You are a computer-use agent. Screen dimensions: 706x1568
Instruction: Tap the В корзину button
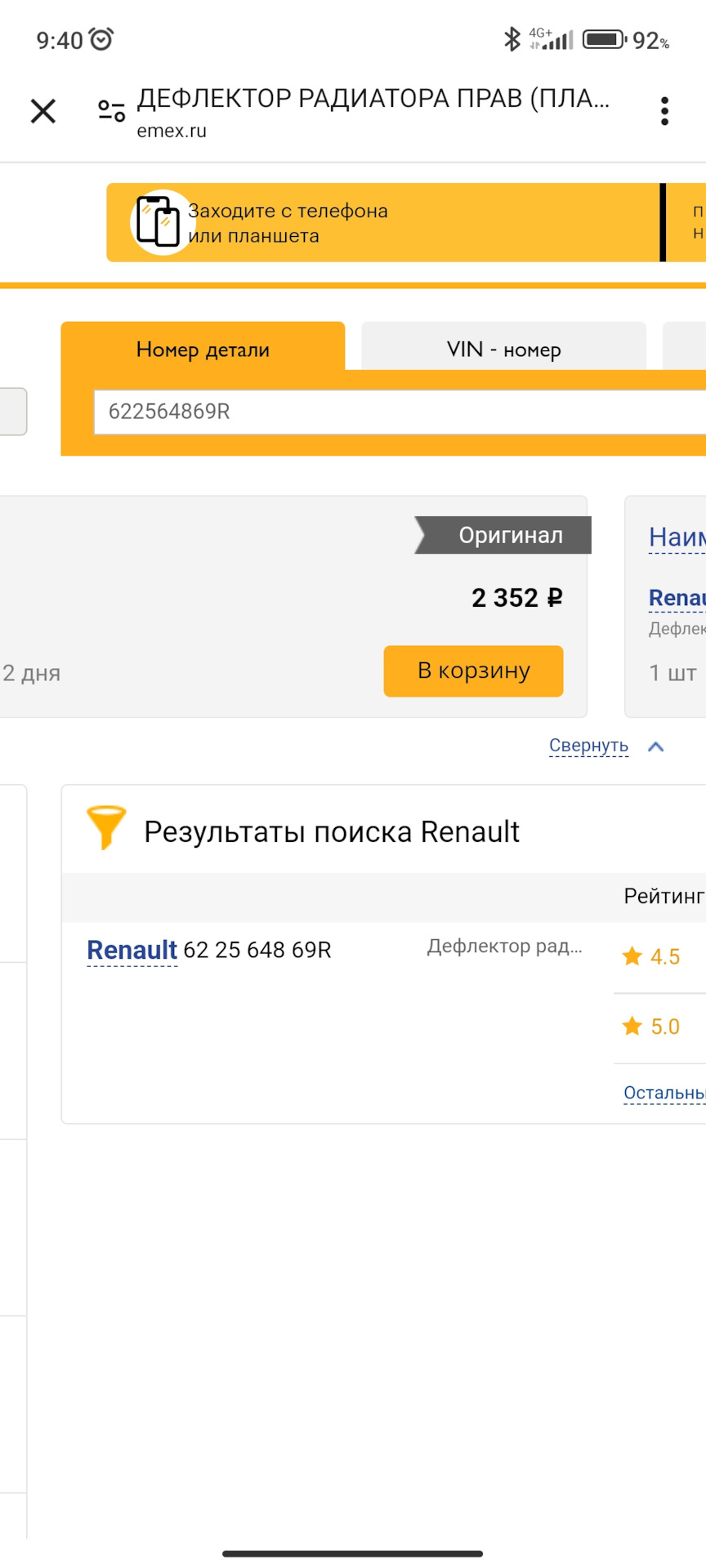tap(473, 670)
